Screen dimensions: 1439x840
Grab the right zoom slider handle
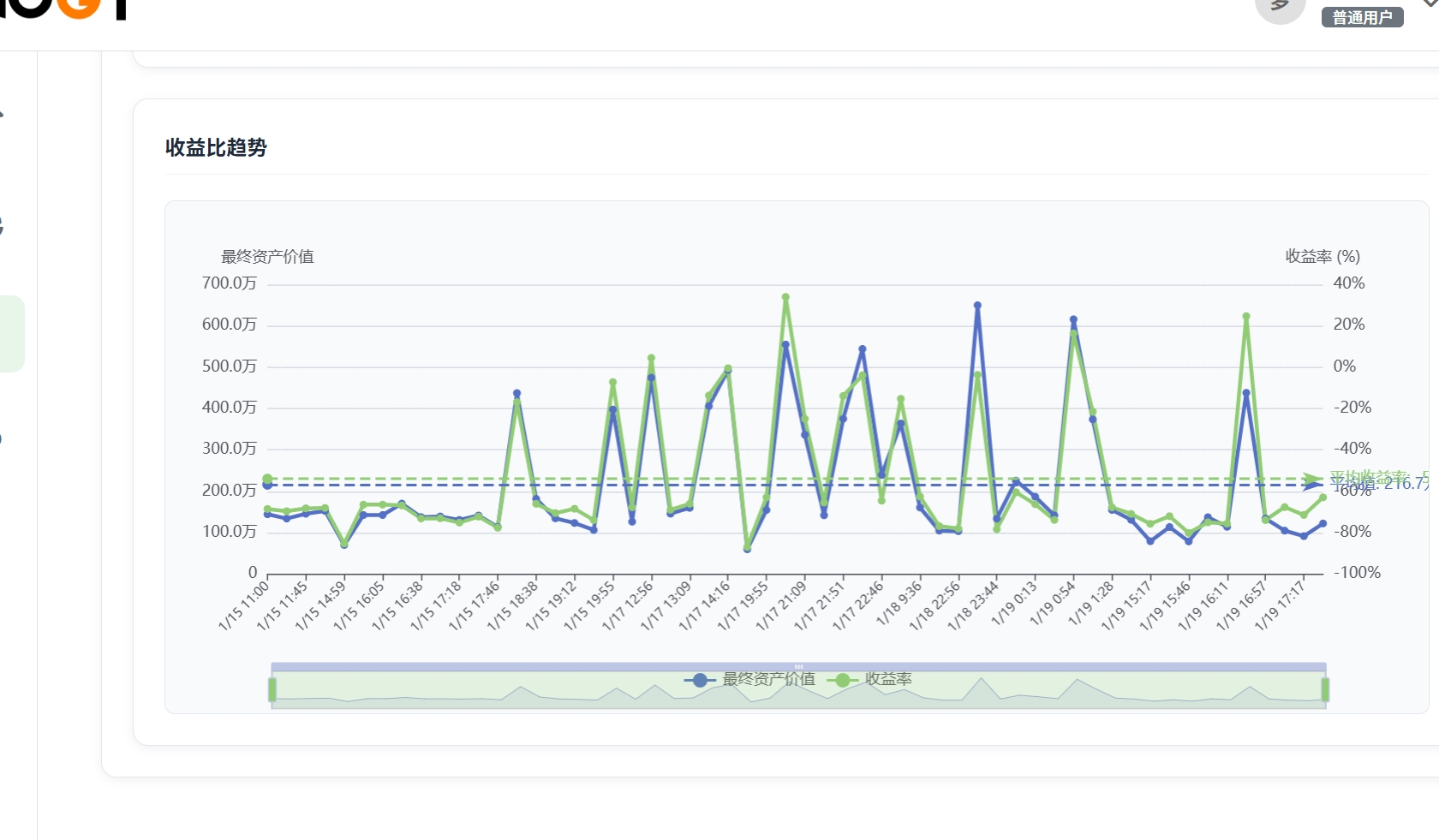click(1325, 689)
